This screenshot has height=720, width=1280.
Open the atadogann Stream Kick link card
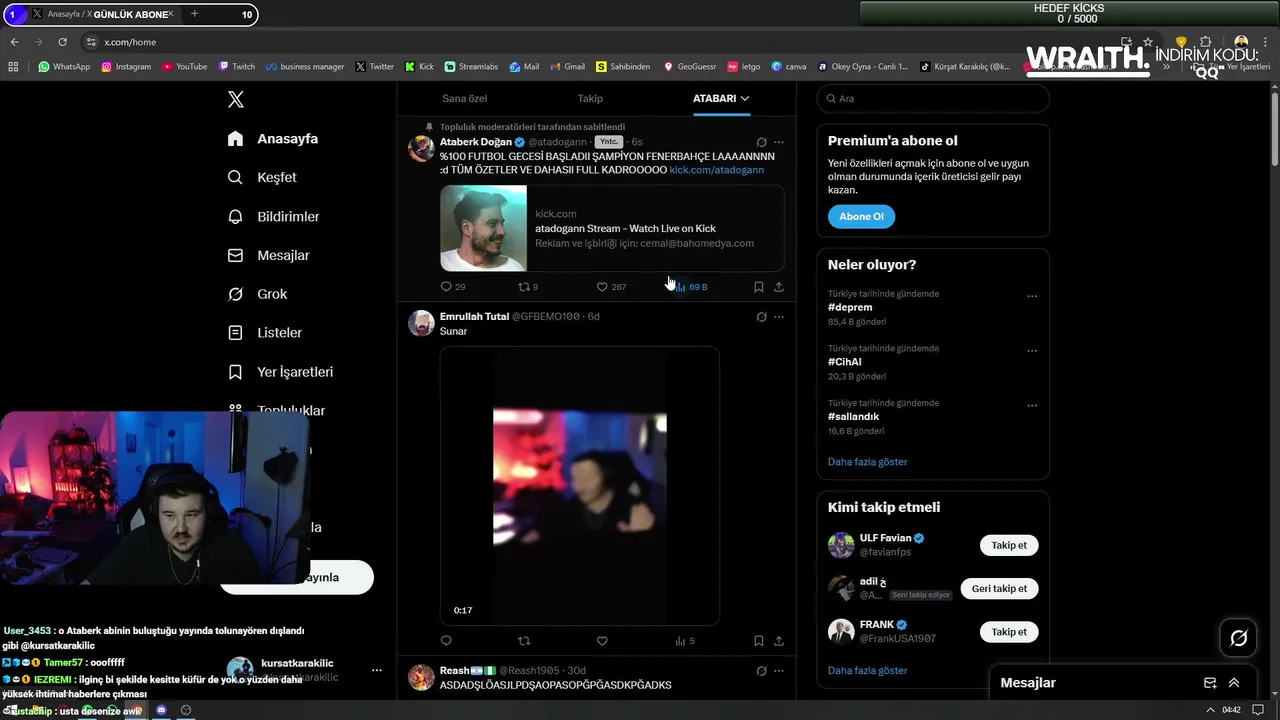point(612,228)
